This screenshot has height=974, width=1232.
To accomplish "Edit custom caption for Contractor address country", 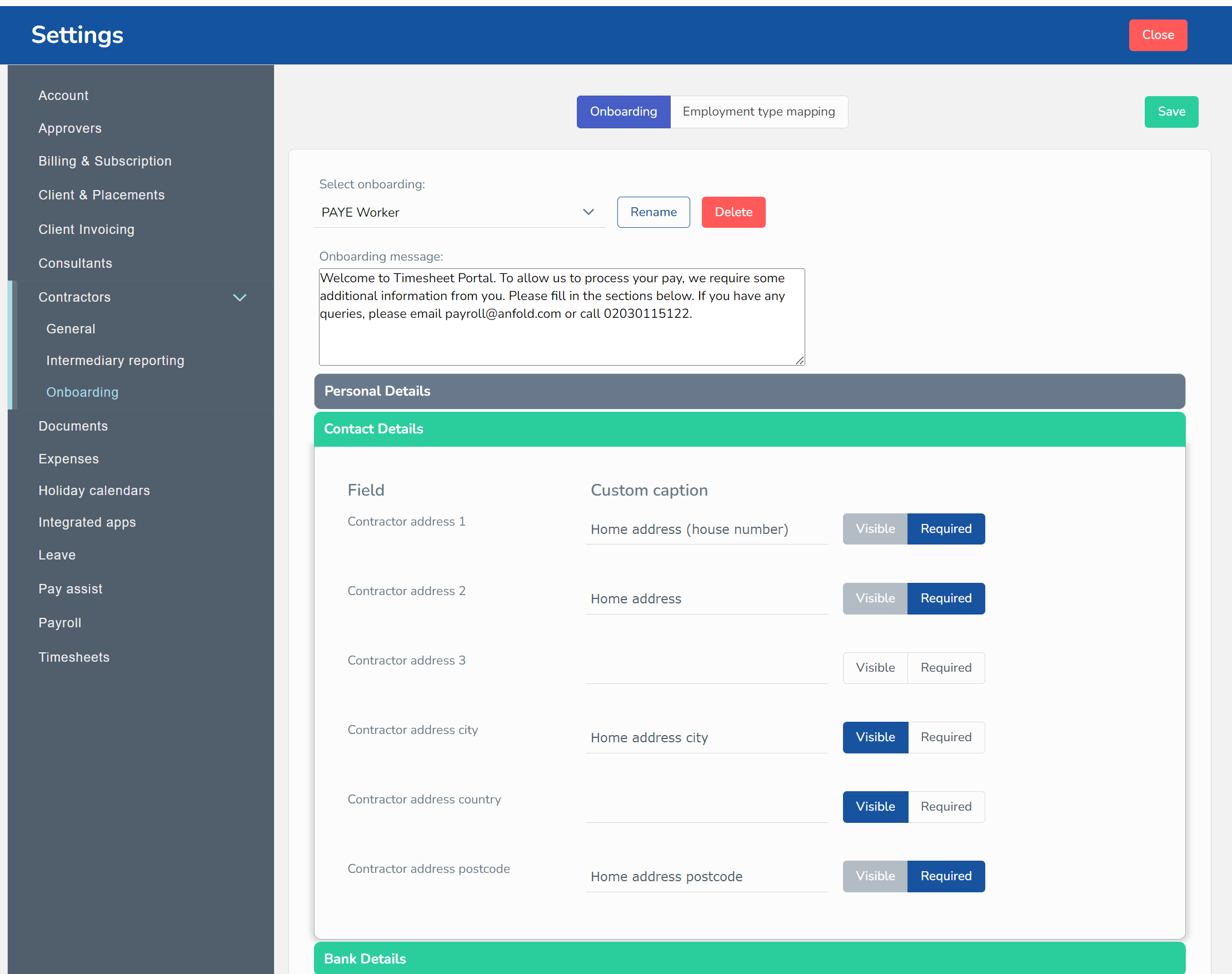I will pyautogui.click(x=706, y=807).
